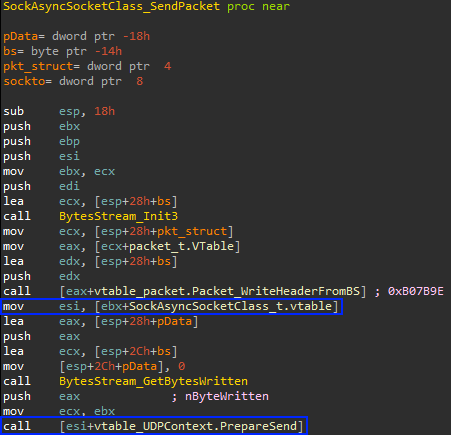Select the mov ebx, ecx instruction

tap(59, 171)
